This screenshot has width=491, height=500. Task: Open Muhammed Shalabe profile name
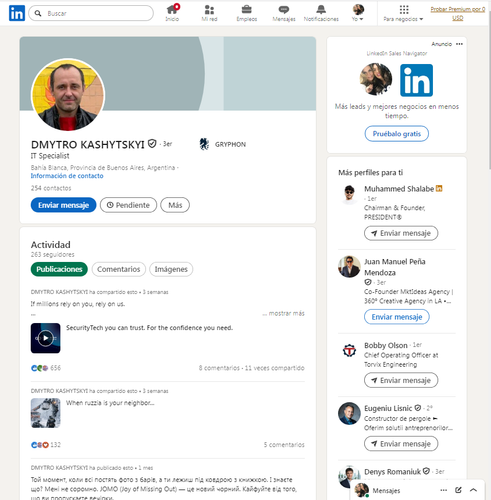(x=399, y=189)
